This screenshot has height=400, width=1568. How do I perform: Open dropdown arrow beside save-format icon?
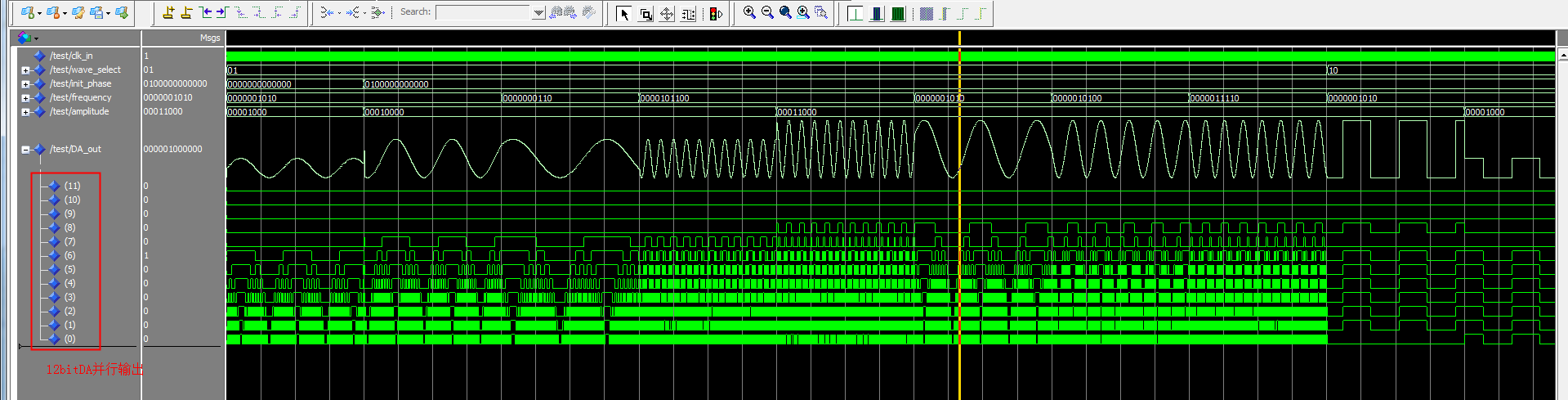108,13
